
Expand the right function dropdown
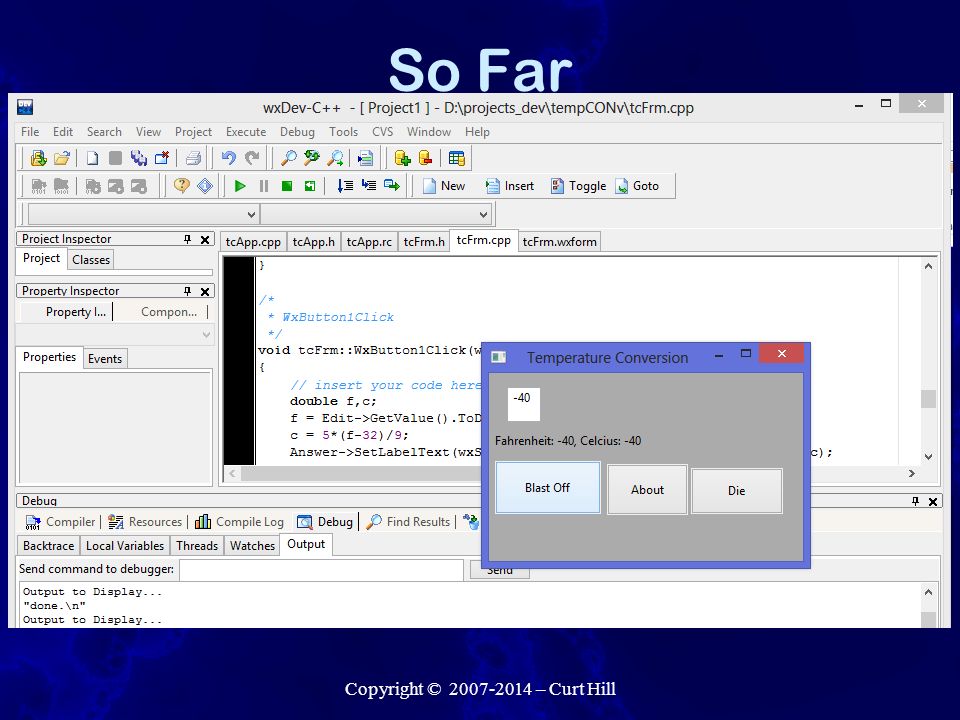coord(483,214)
